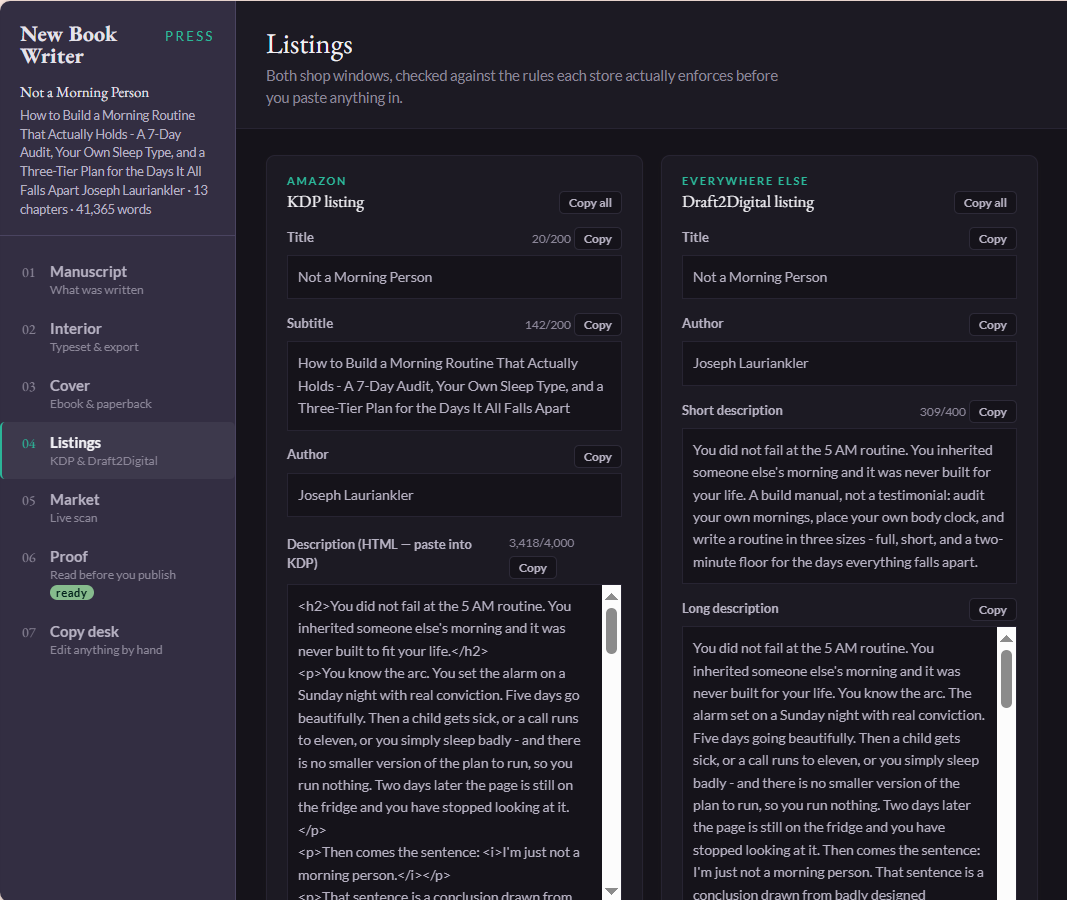Click the Draft2Digital Title text box
This screenshot has width=1067, height=900.
click(x=849, y=277)
